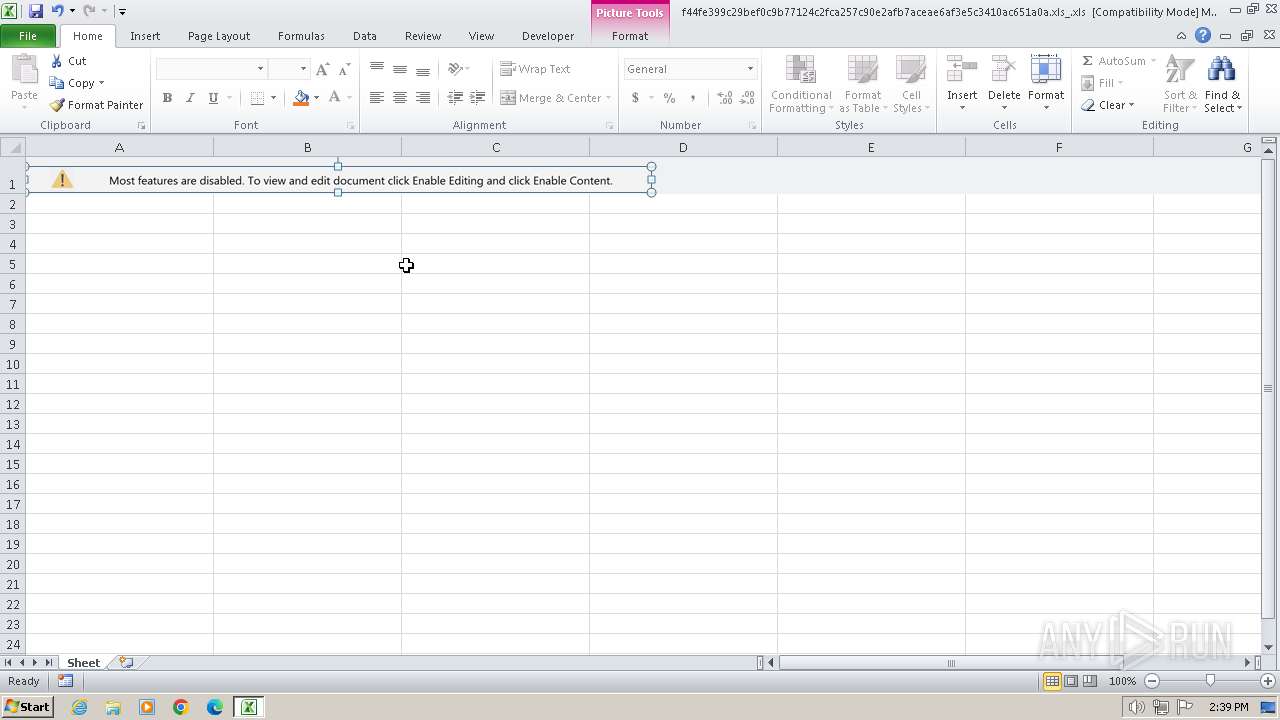Toggle Top Align icon
The height and width of the screenshot is (720, 1280).
(x=377, y=69)
